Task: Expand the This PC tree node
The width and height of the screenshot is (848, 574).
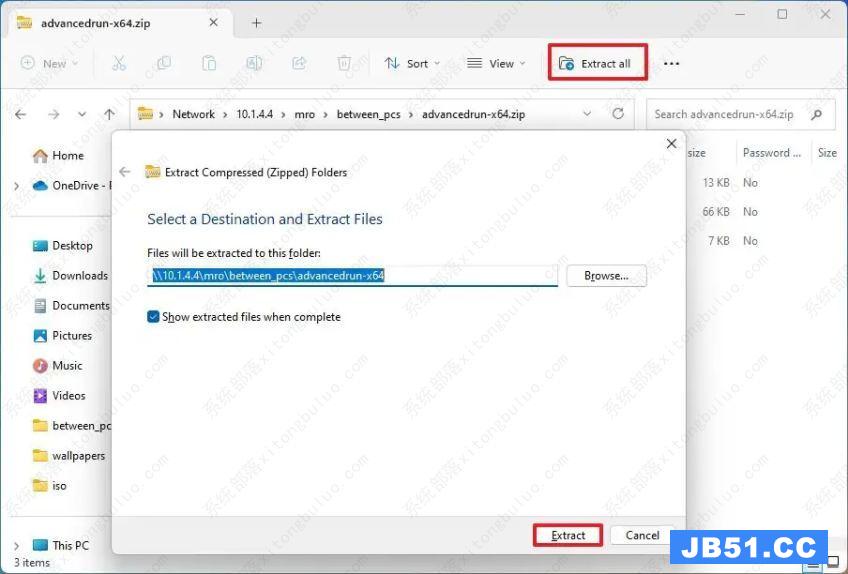Action: click(x=16, y=545)
